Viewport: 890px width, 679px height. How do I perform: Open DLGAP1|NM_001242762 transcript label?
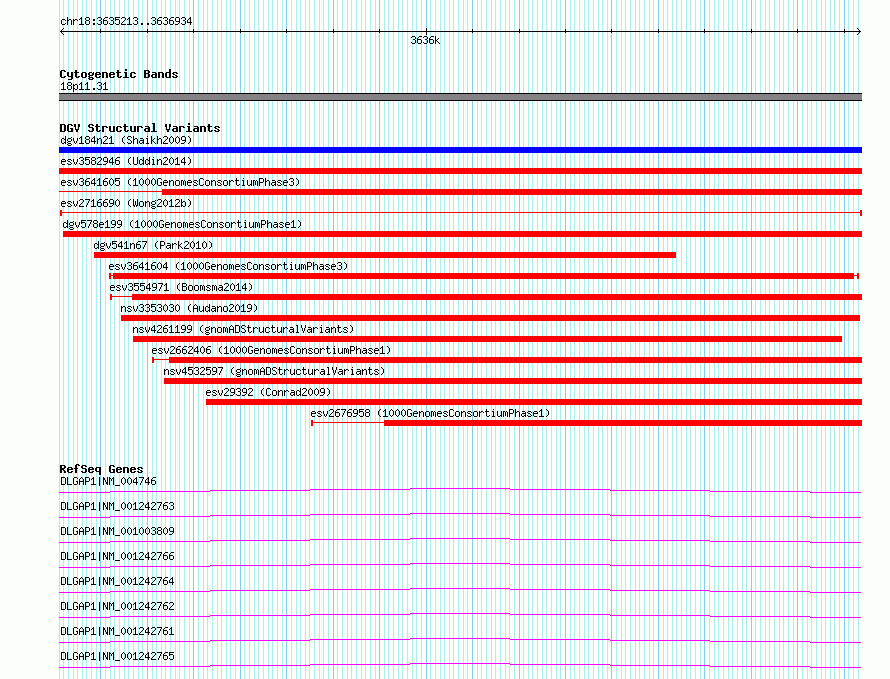[117, 606]
